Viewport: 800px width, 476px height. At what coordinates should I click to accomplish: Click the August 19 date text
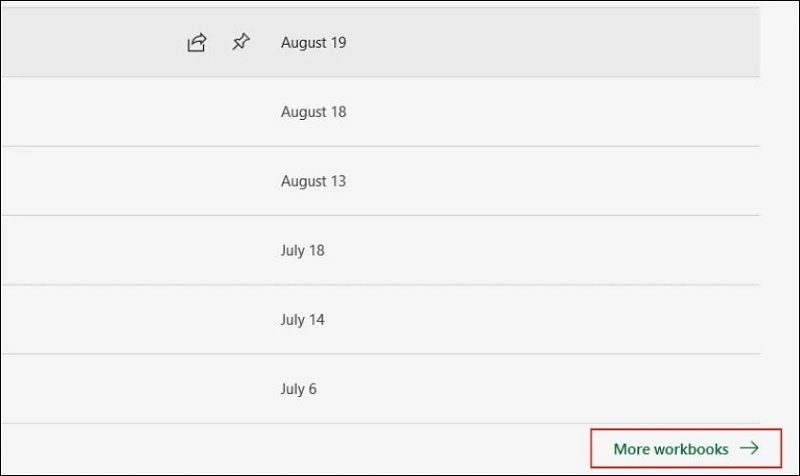[x=313, y=43]
